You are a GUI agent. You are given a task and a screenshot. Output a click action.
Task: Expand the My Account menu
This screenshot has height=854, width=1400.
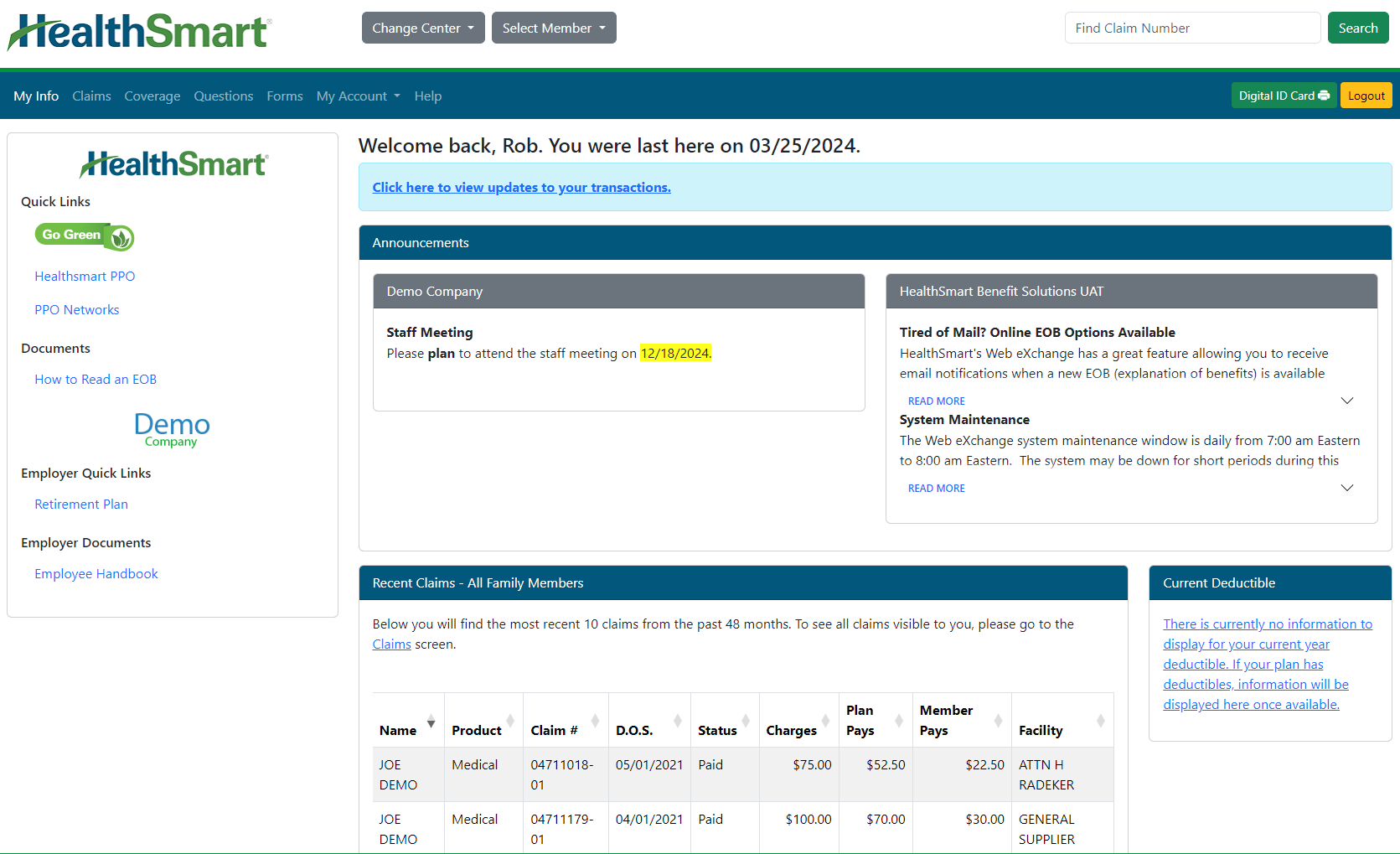click(x=359, y=96)
